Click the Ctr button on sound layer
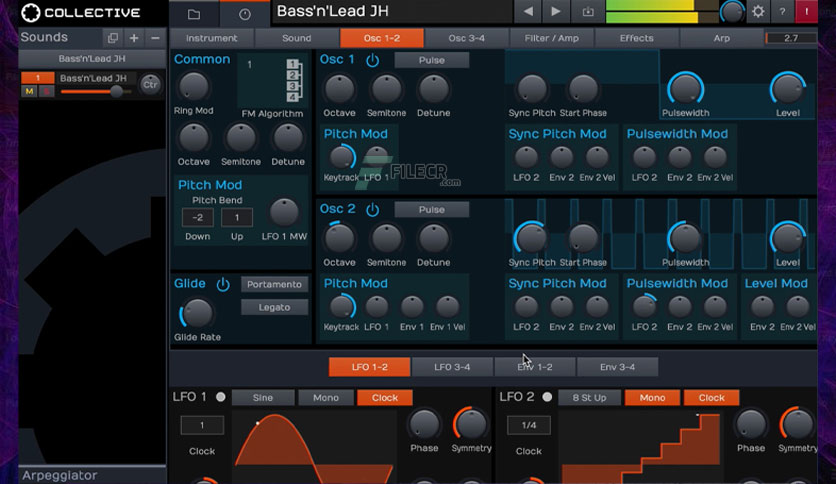This screenshot has width=836, height=484. pos(150,84)
